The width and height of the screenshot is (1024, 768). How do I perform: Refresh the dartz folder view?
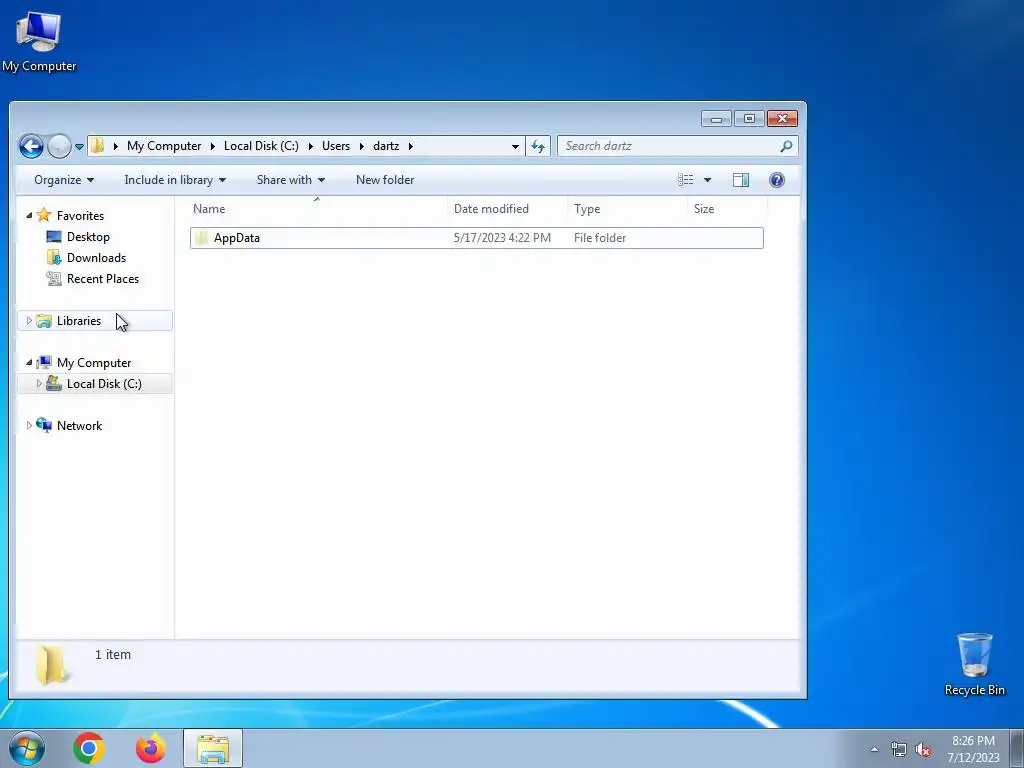pyautogui.click(x=538, y=146)
